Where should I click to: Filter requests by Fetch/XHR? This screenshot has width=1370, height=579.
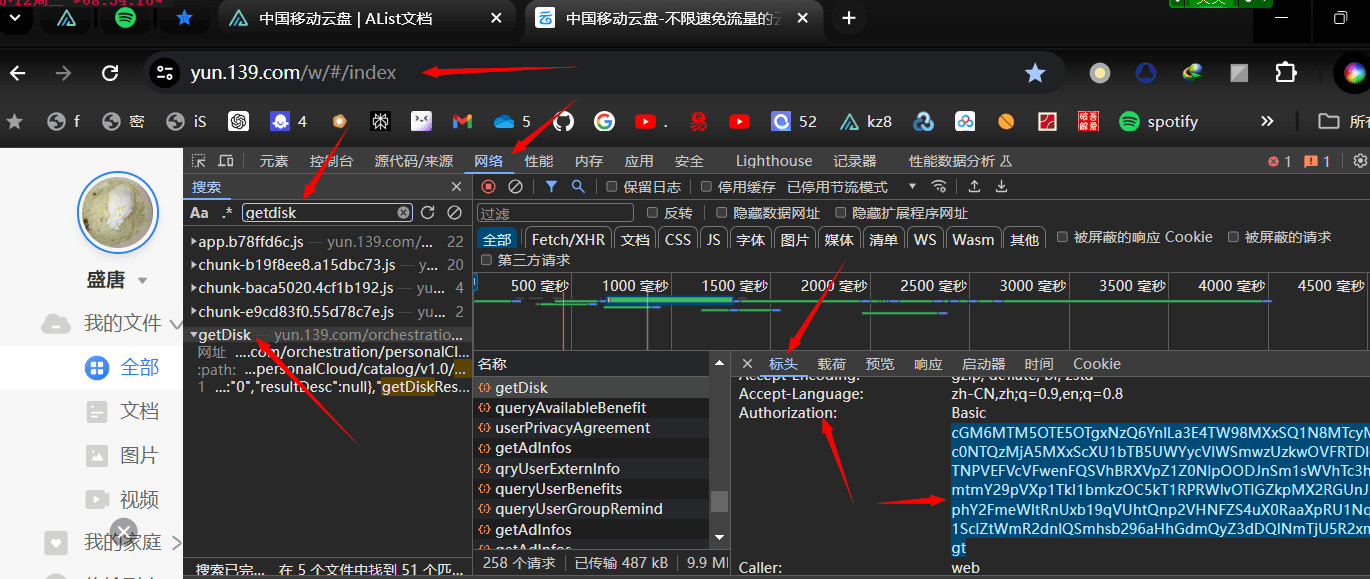point(567,239)
